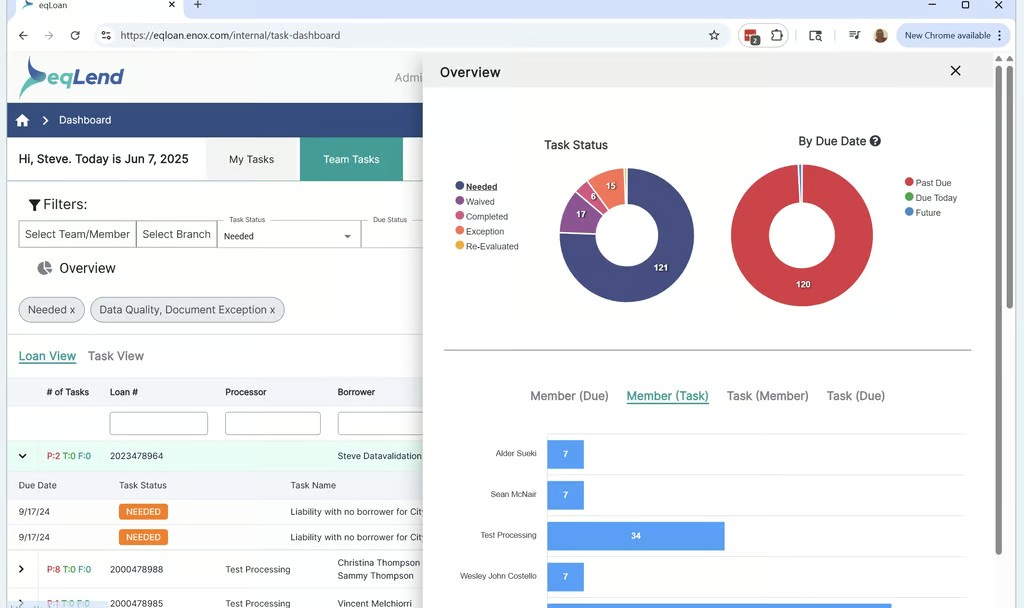
Task: Bookmark page with the star icon
Action: pyautogui.click(x=714, y=35)
